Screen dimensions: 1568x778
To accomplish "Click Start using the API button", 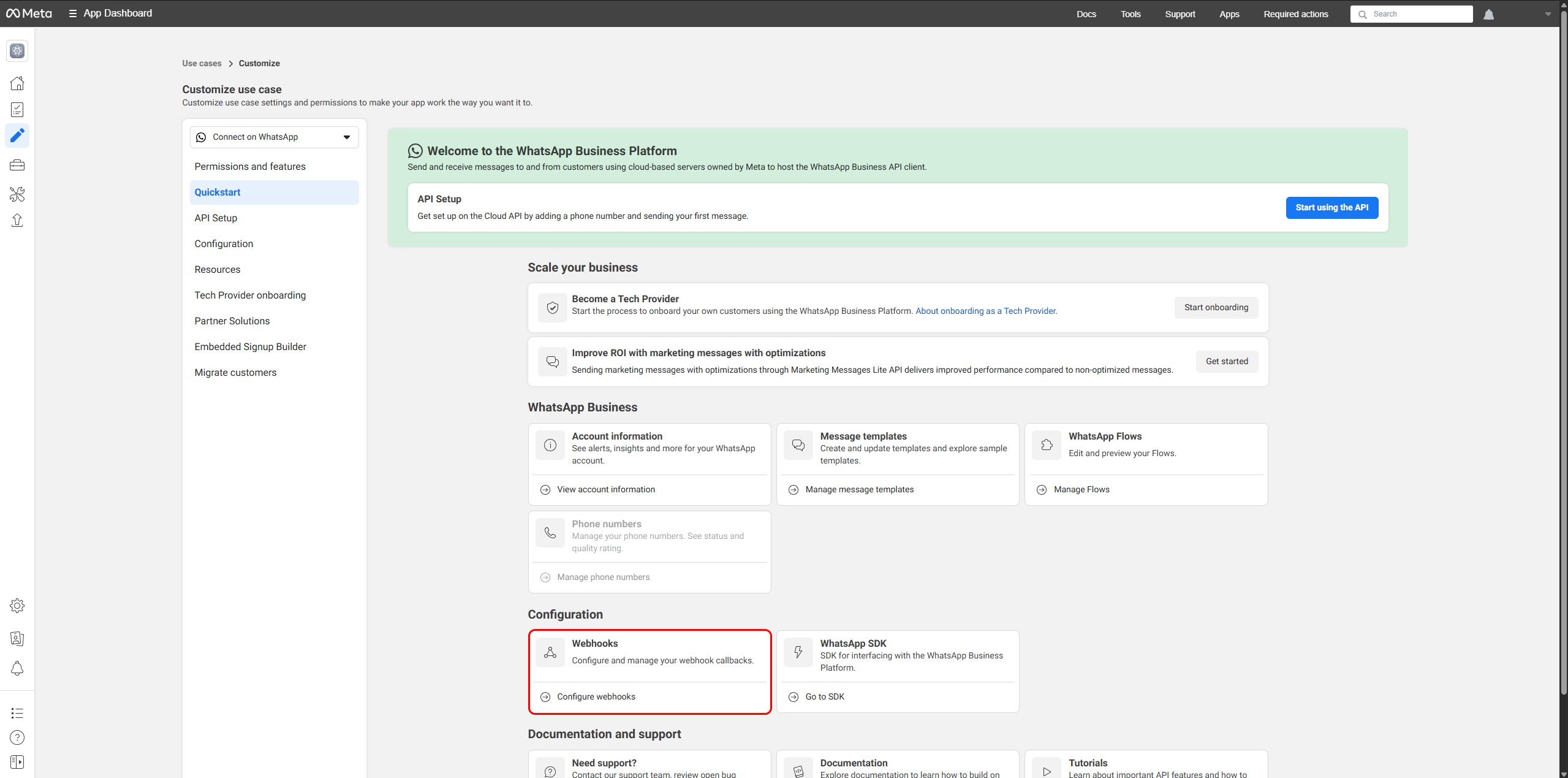I will (x=1331, y=208).
